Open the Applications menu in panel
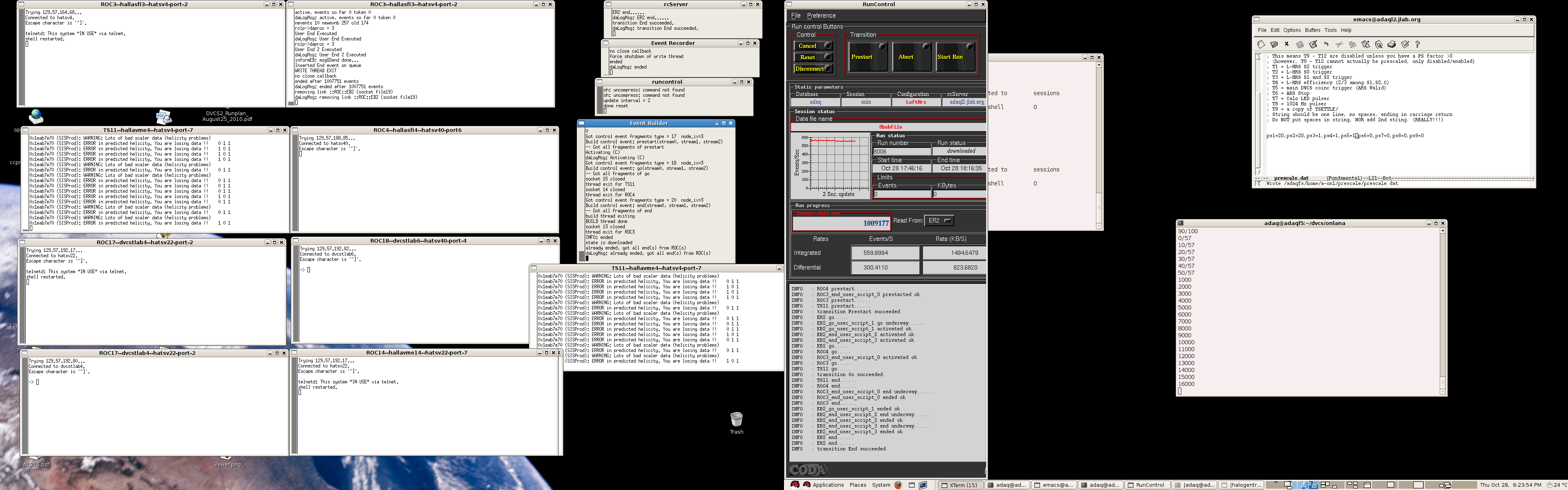1568x490 pixels. pos(828,485)
